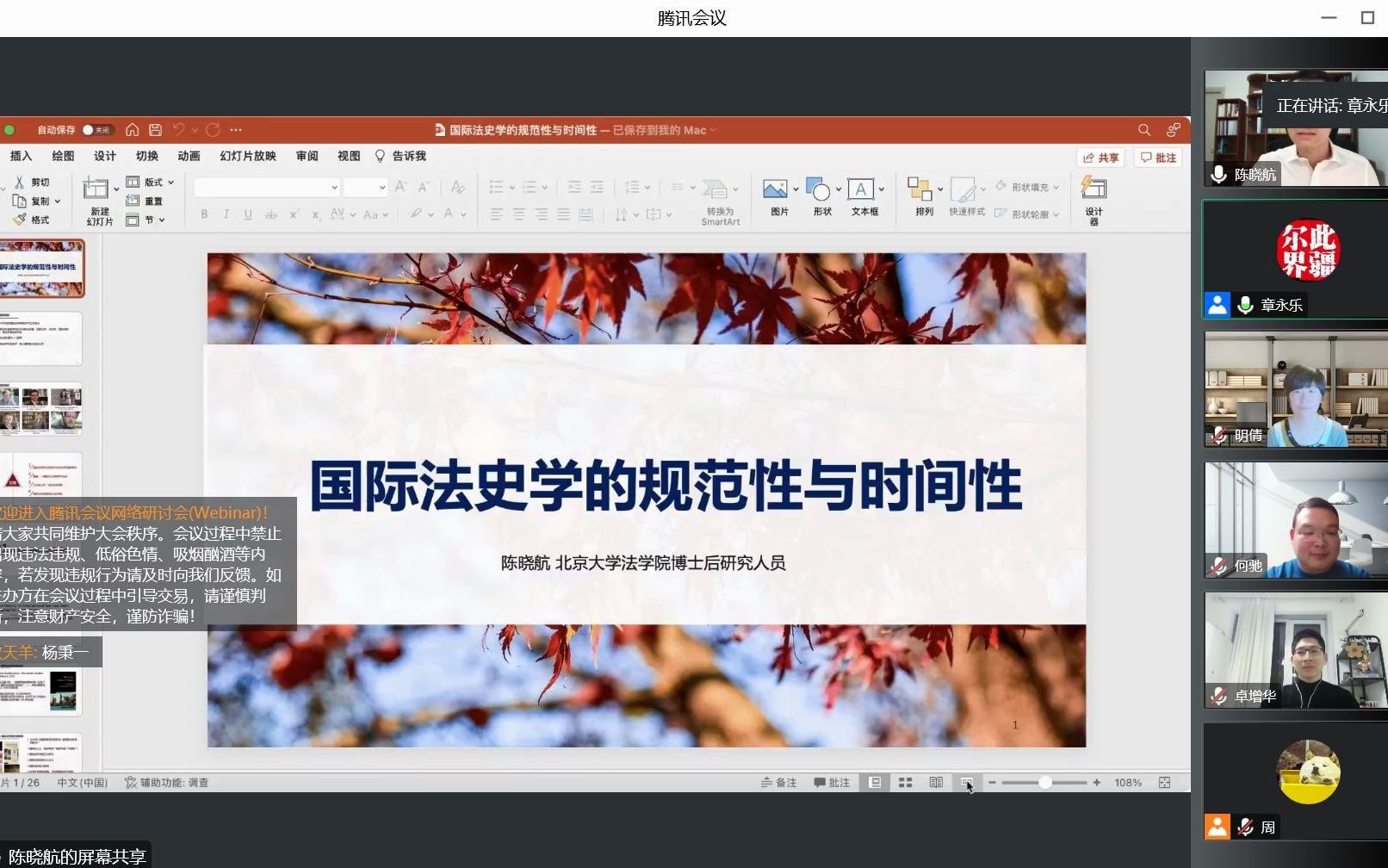Click the 转换为 SmartArt button
Screen dimensions: 1388x868
(720, 202)
